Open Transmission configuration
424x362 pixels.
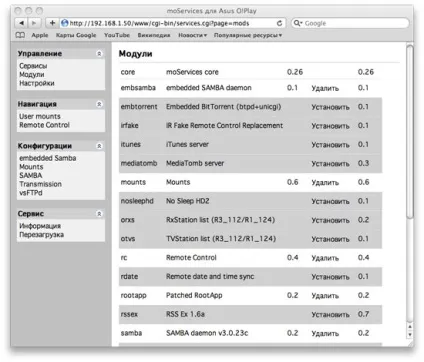40,184
